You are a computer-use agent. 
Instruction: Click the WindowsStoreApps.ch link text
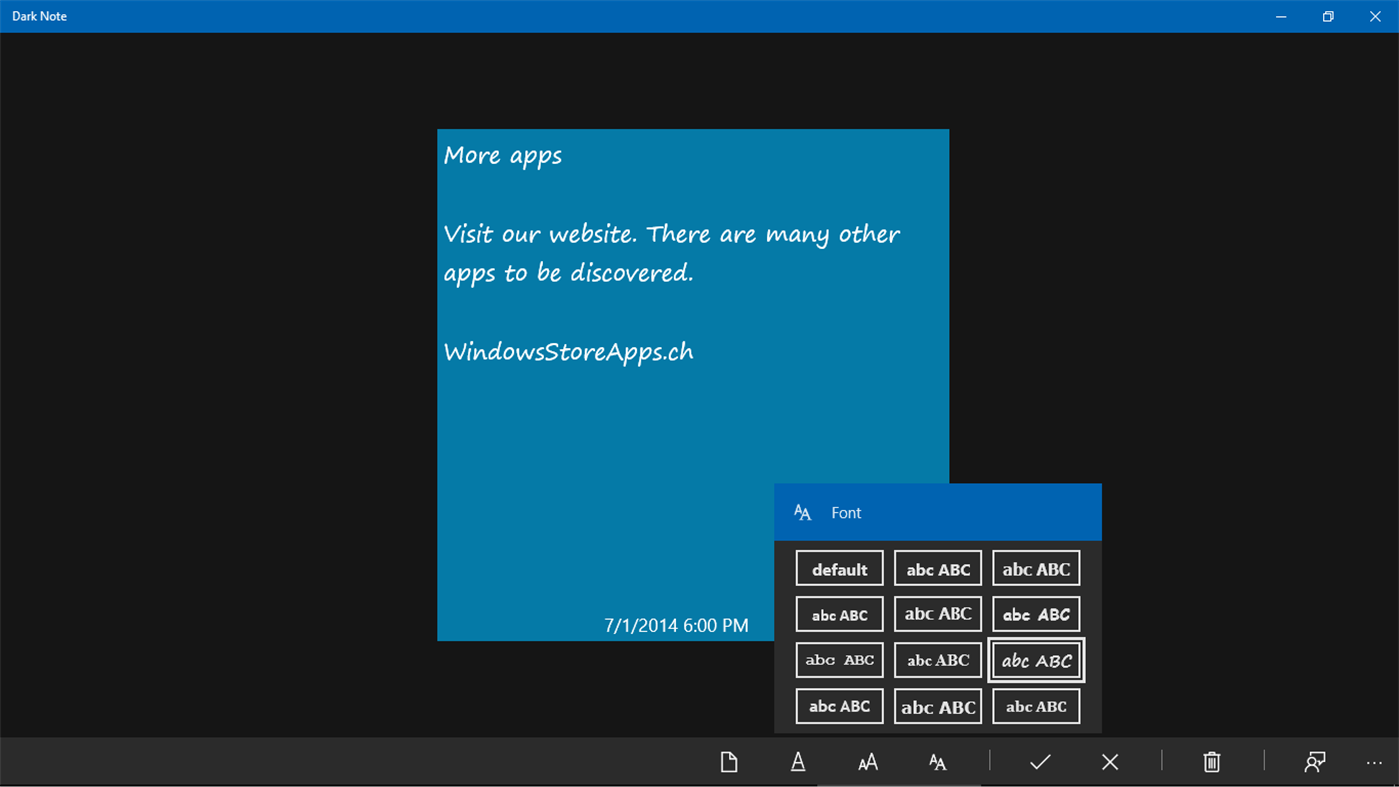pos(568,351)
